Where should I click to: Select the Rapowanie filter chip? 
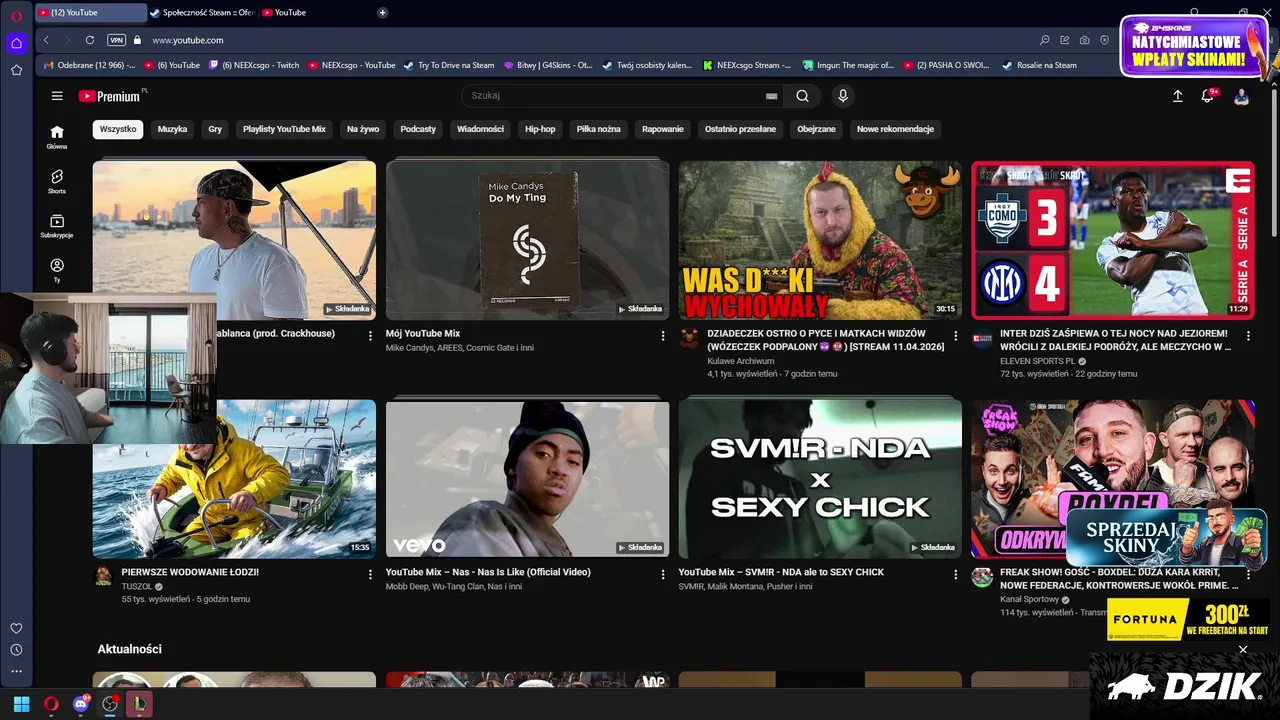(663, 129)
